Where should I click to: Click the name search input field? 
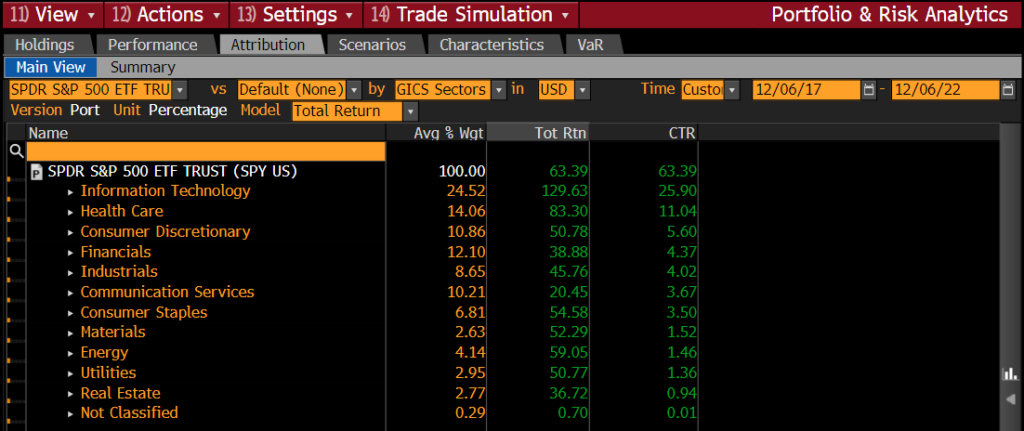[x=206, y=152]
